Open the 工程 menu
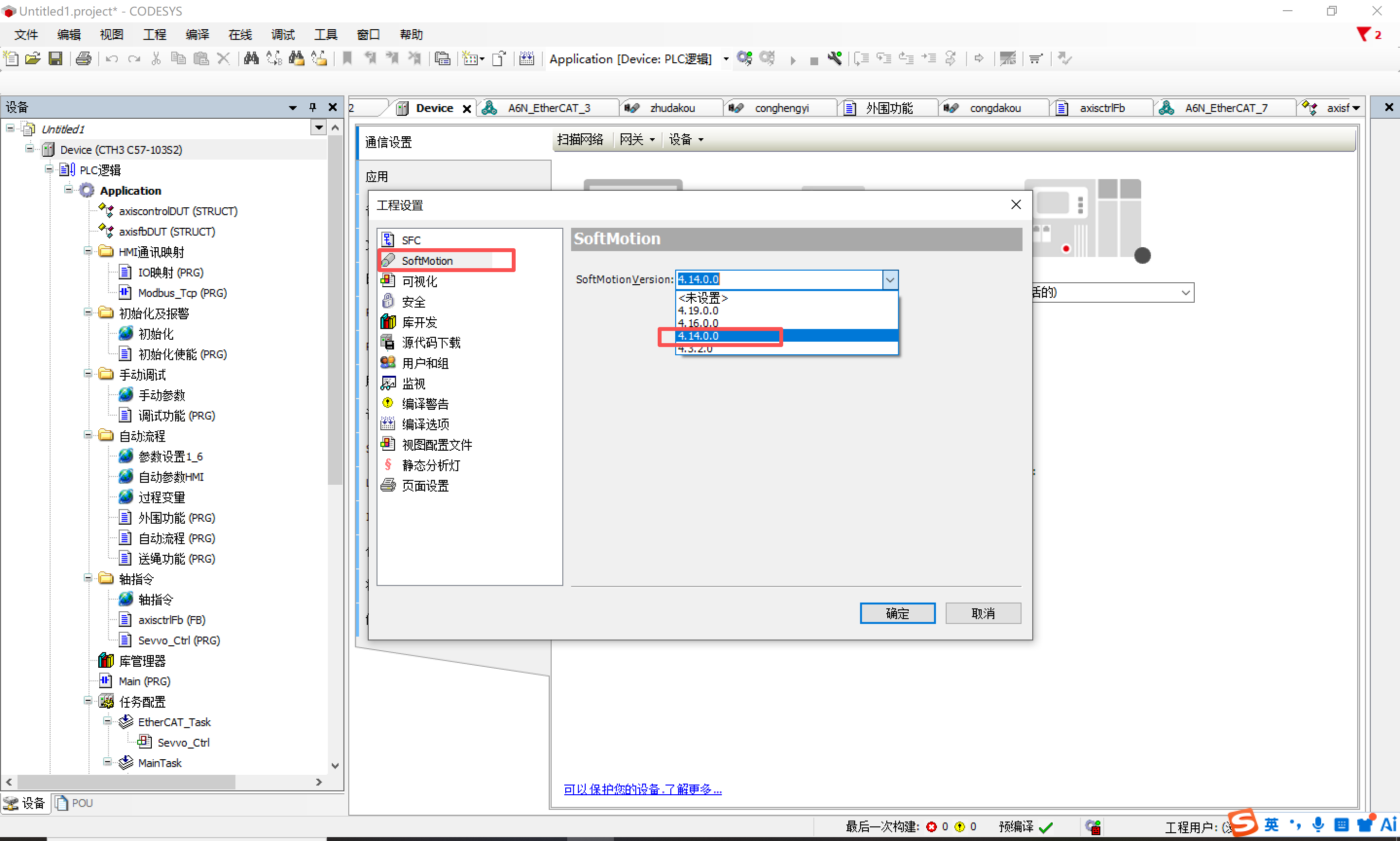 pyautogui.click(x=154, y=35)
